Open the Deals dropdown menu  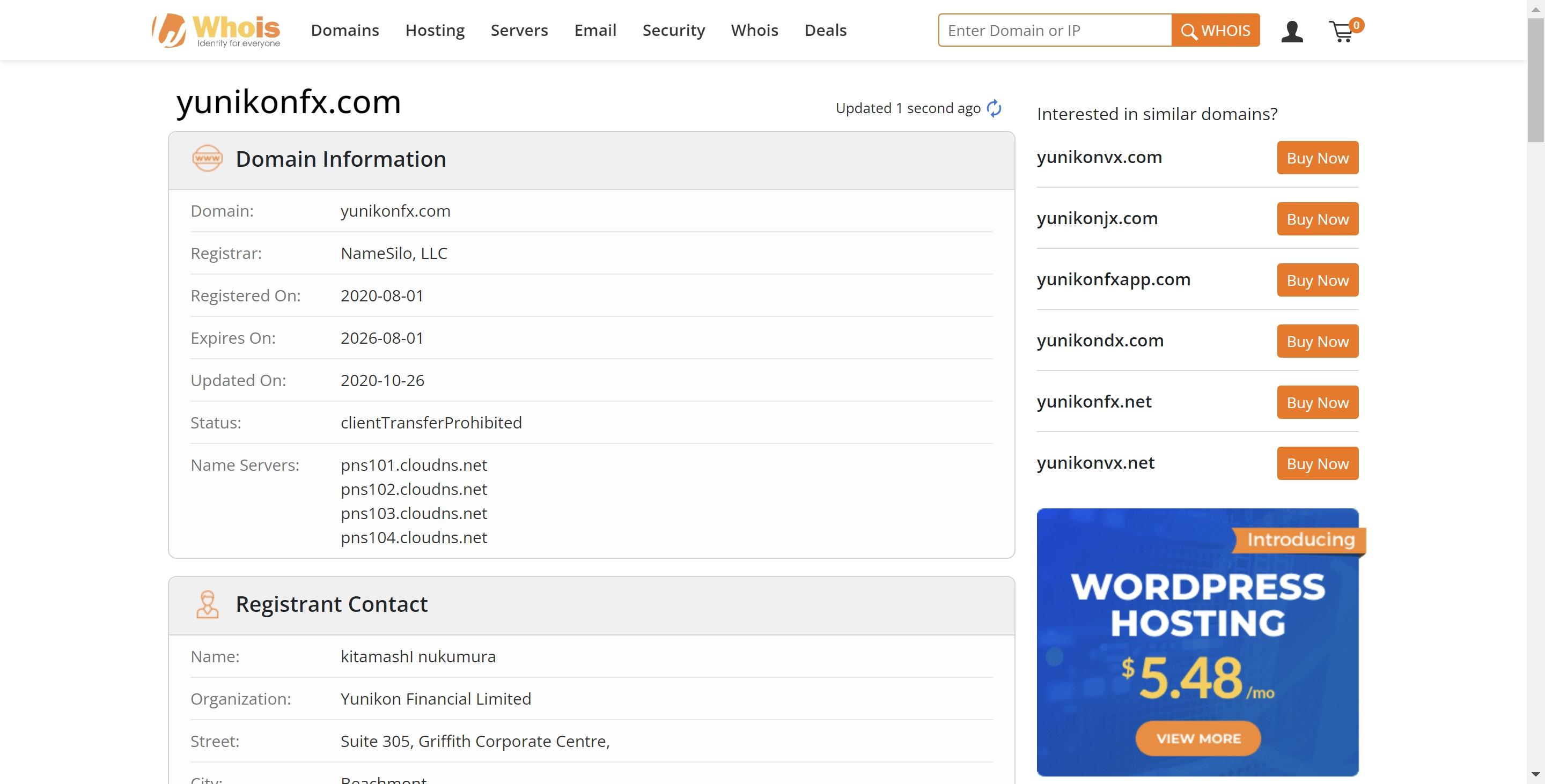tap(826, 30)
